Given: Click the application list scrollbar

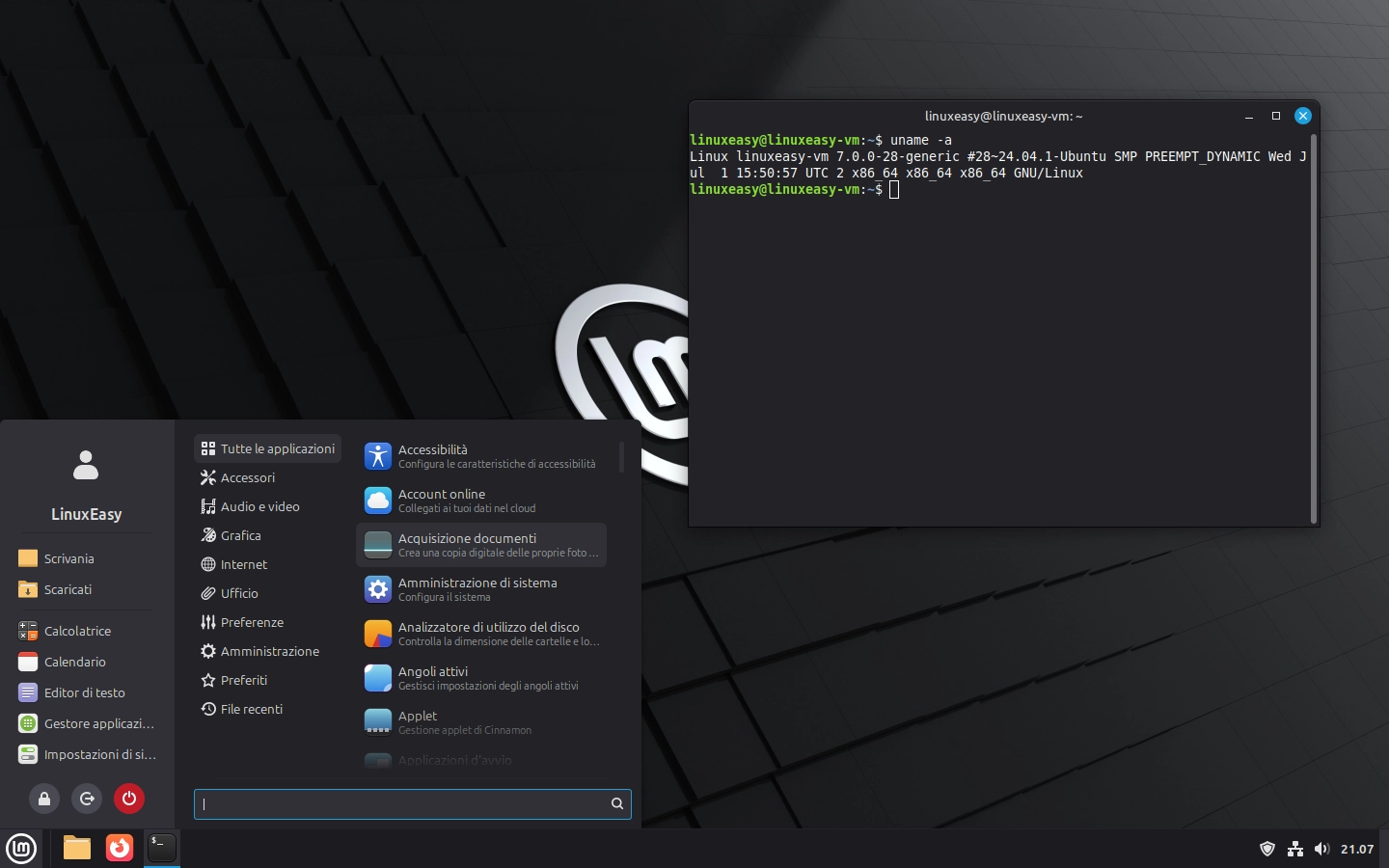Looking at the screenshot, I should [621, 457].
